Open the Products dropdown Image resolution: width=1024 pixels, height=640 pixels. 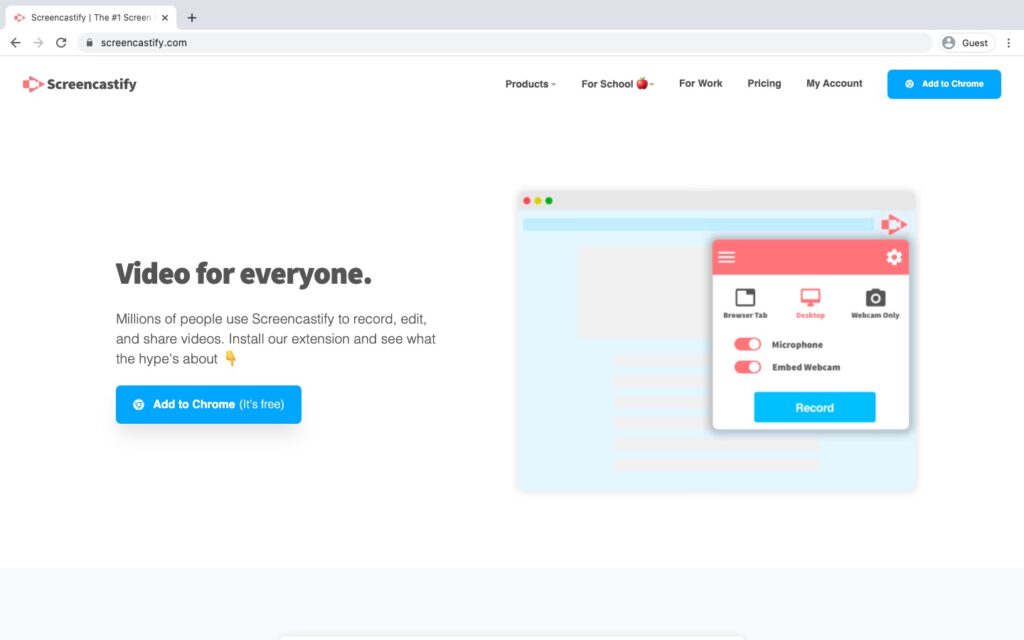pos(529,84)
